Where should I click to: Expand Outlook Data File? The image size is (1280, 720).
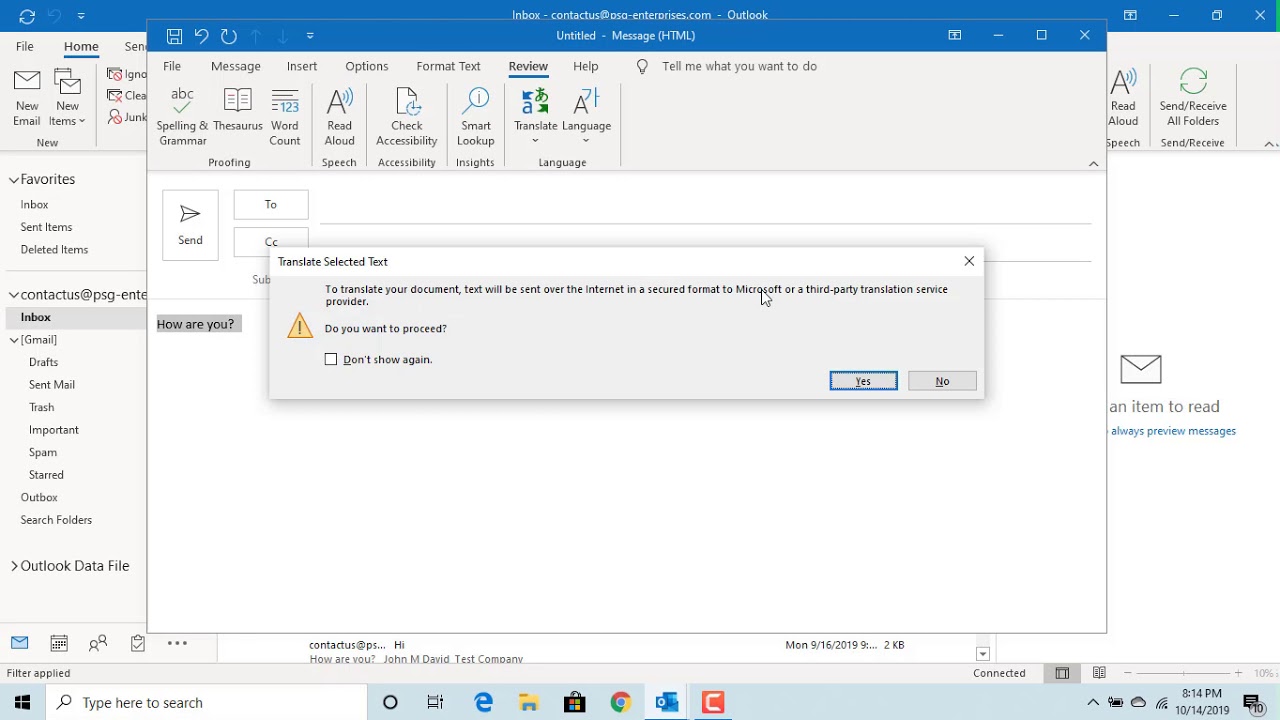coord(14,566)
